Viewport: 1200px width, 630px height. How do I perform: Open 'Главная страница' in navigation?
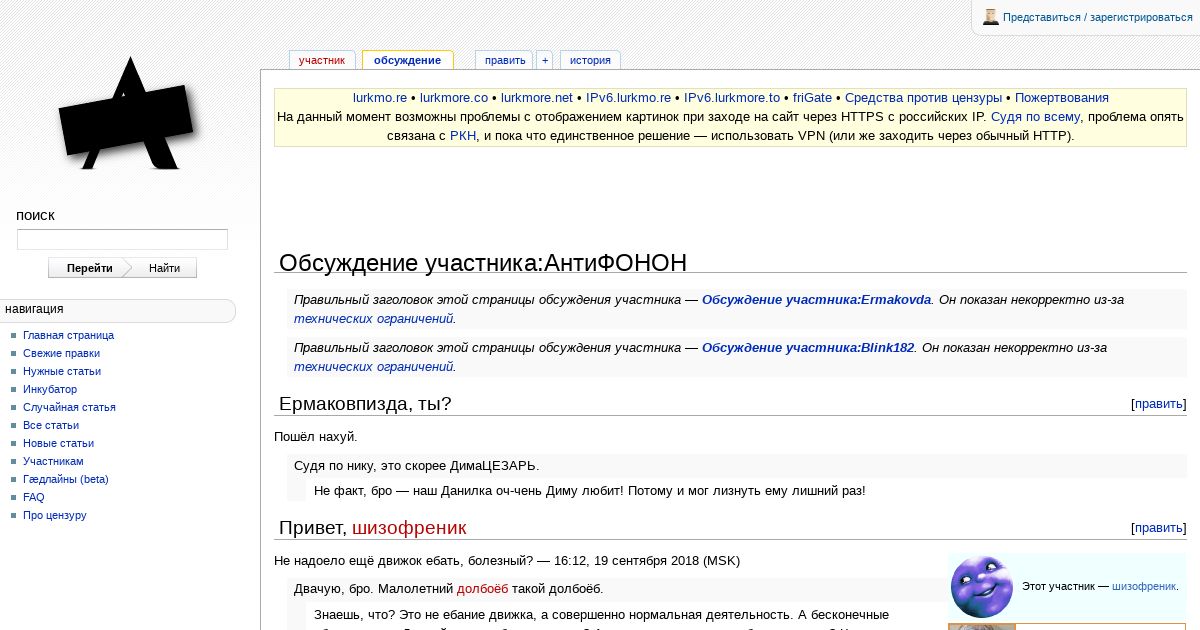coord(68,335)
